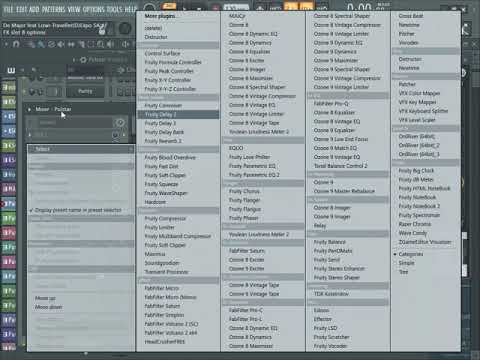Select Fruity Compressor plugin

coord(165,219)
